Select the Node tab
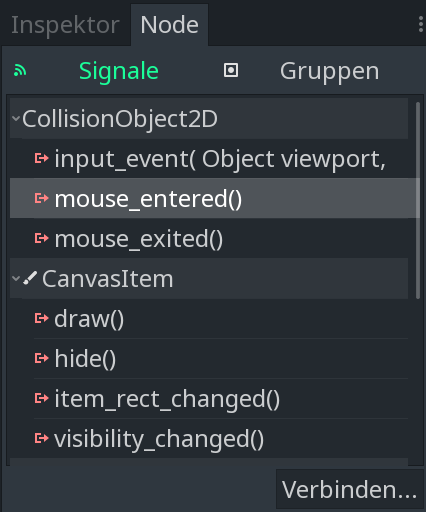 pyautogui.click(x=169, y=25)
